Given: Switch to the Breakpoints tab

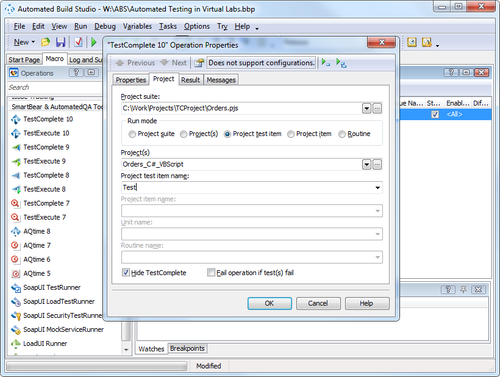Looking at the screenshot, I should (x=187, y=348).
